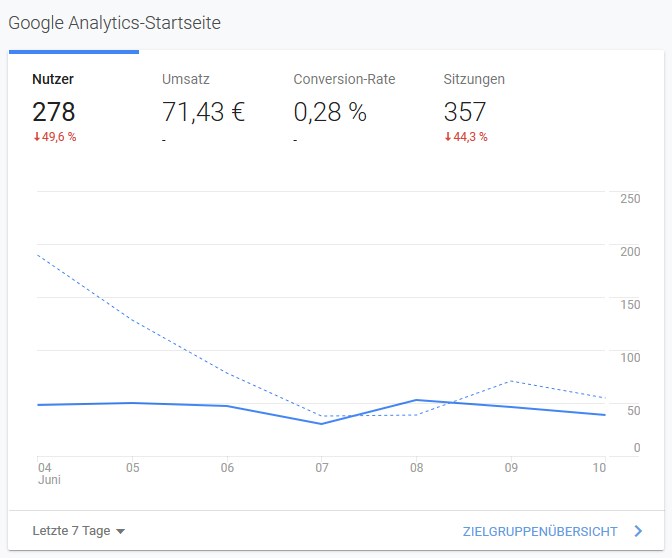The width and height of the screenshot is (672, 558).
Task: Click the 357 Sitzungen value
Action: [x=465, y=112]
